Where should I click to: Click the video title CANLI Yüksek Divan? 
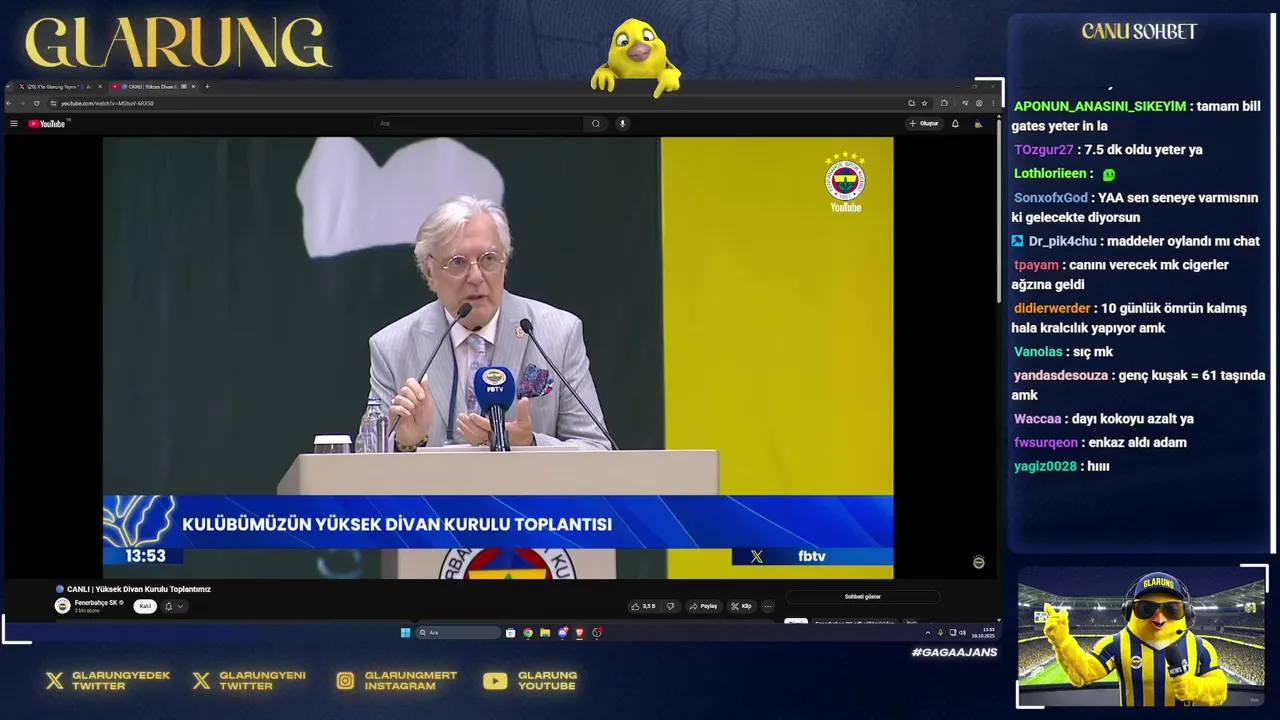138,589
